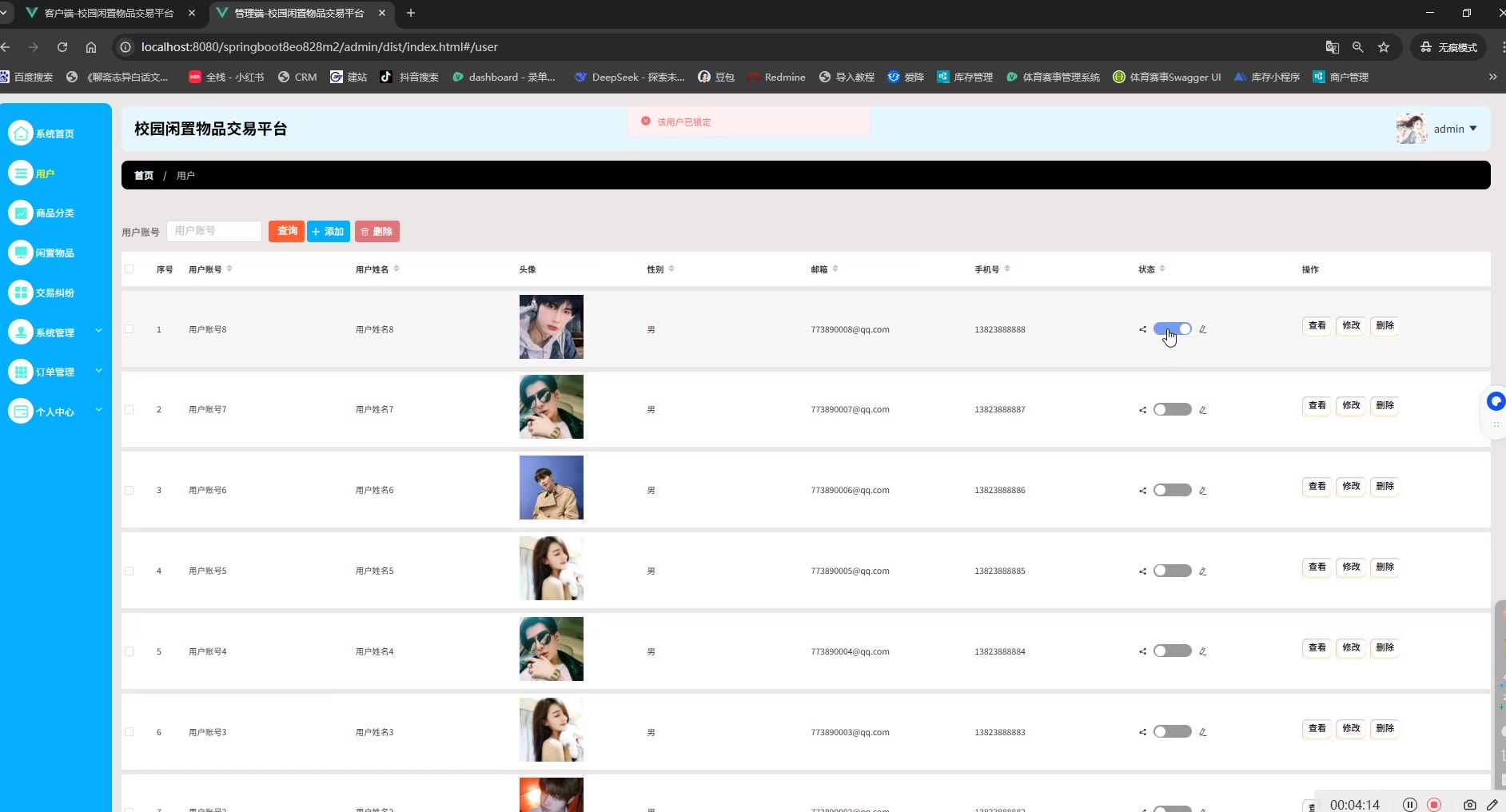Sort by 手机号 column

click(x=1007, y=269)
